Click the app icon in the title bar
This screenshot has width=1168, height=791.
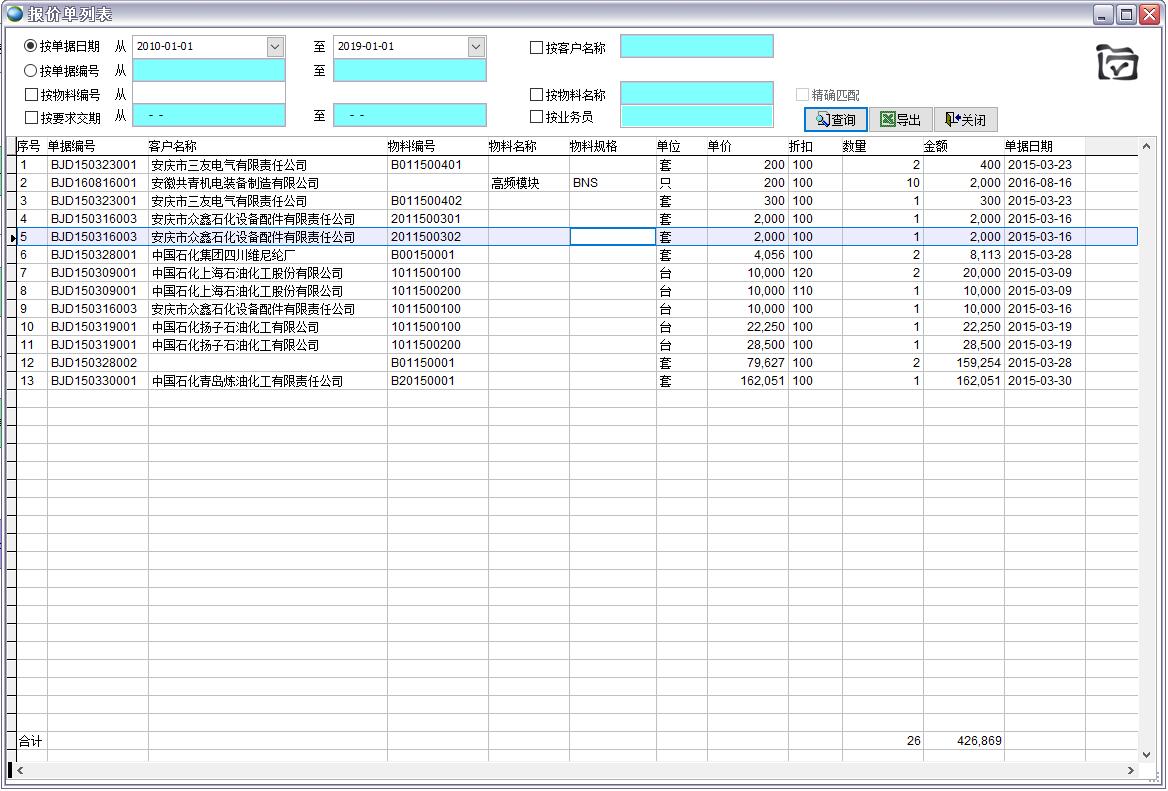15,14
